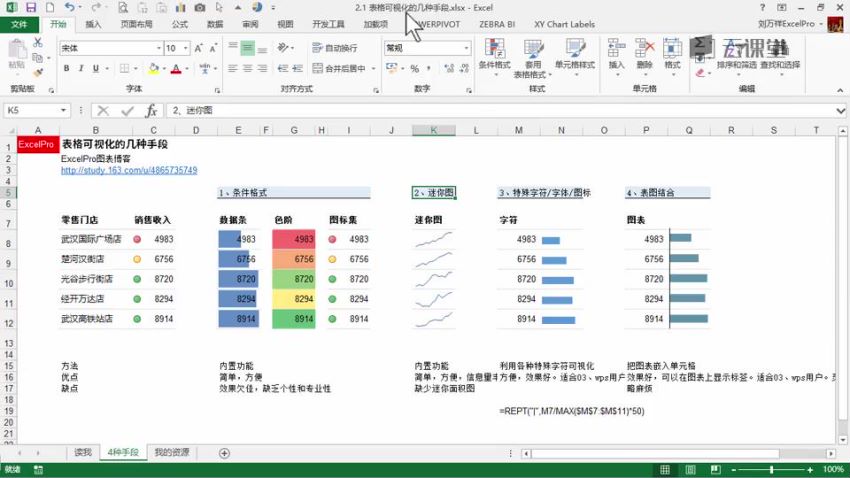Viewport: 850px width, 478px height.
Task: Expand the 合并后居中 merge options arrow
Action: (374, 68)
